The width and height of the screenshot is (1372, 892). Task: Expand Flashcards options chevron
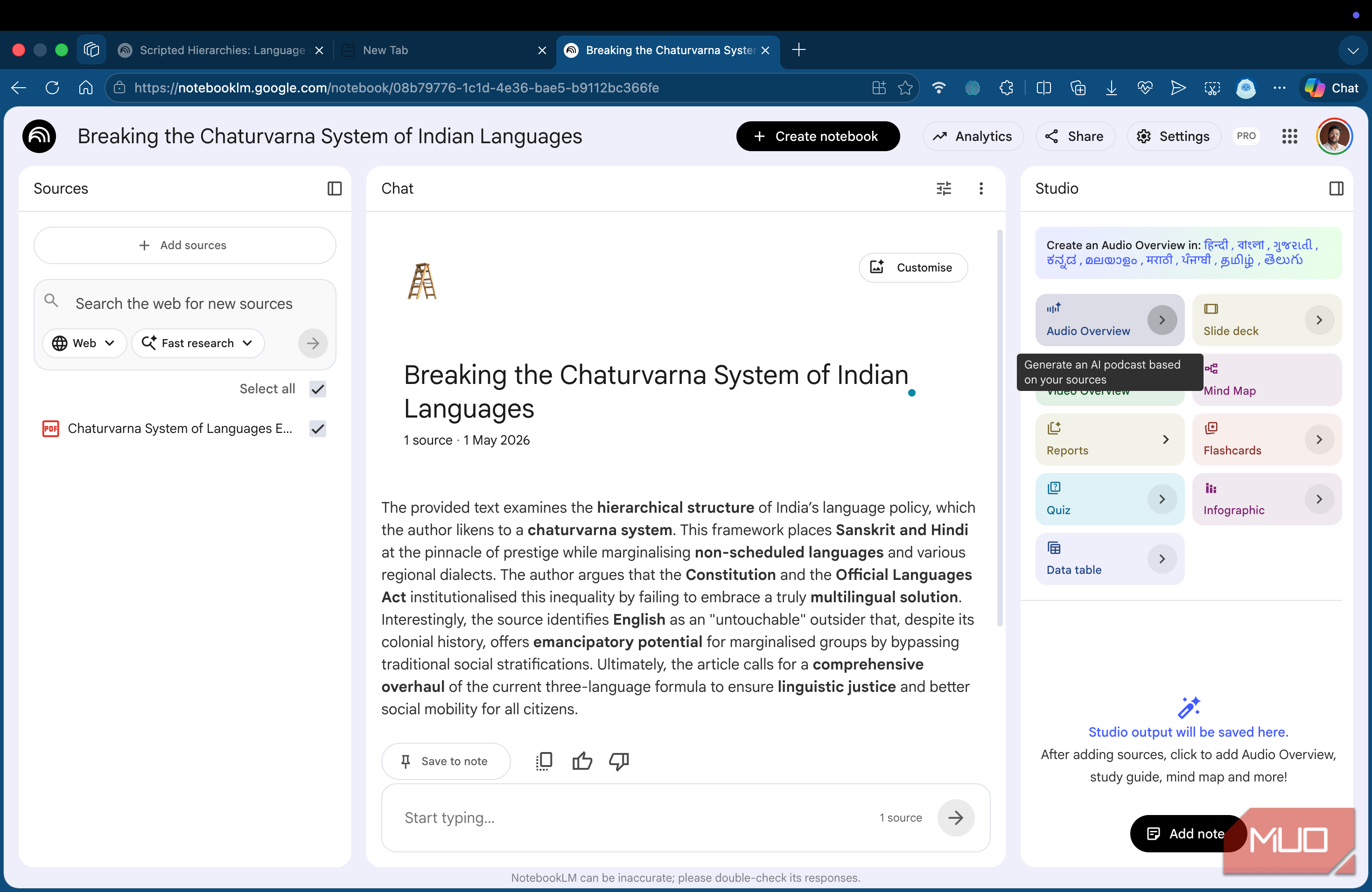1319,439
